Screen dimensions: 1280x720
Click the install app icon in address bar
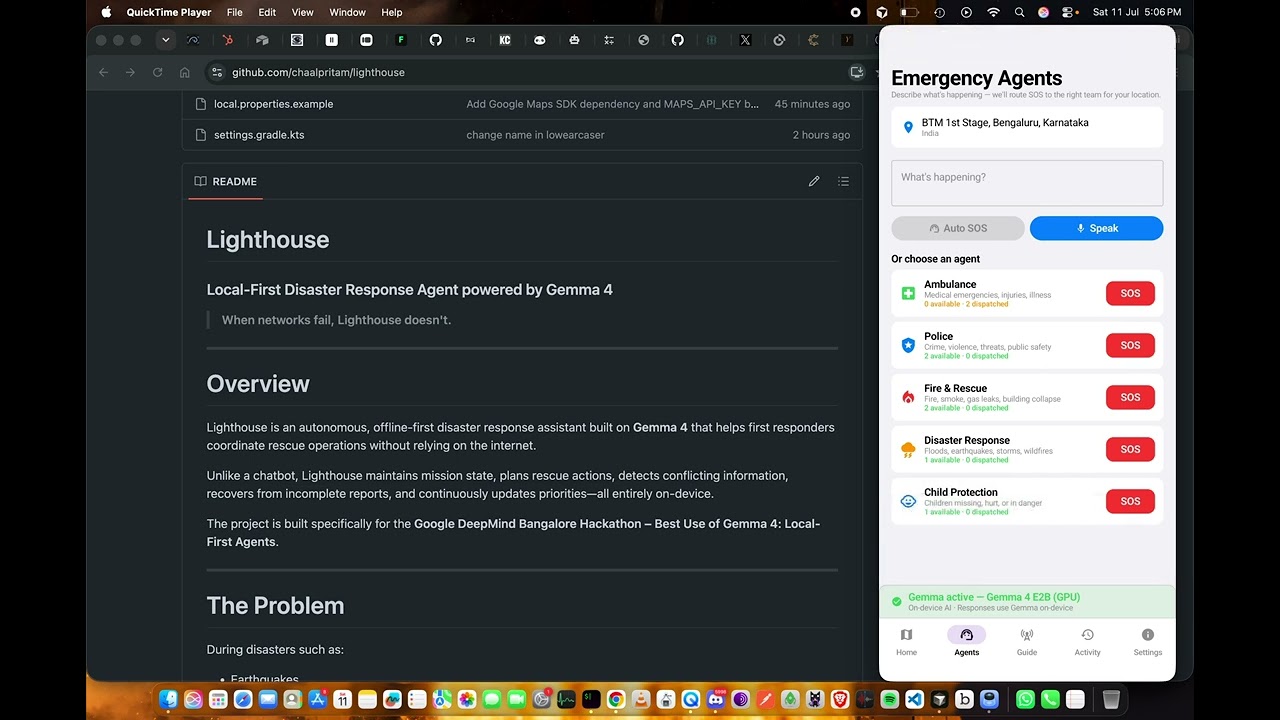click(x=856, y=72)
